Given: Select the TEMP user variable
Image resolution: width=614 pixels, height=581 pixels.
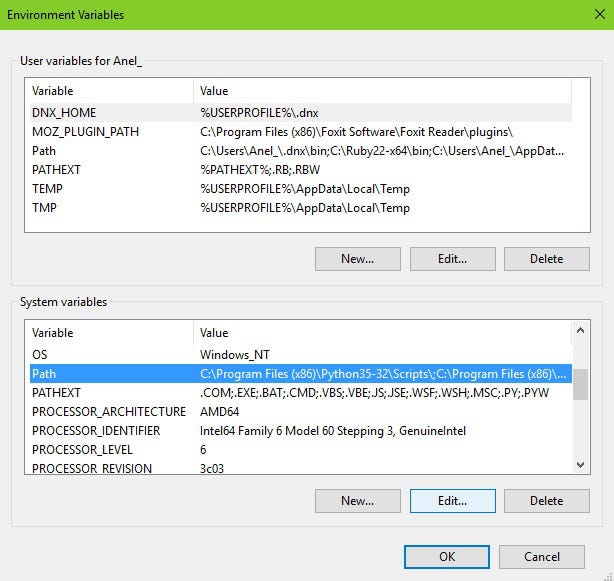Looking at the screenshot, I should [x=301, y=189].
